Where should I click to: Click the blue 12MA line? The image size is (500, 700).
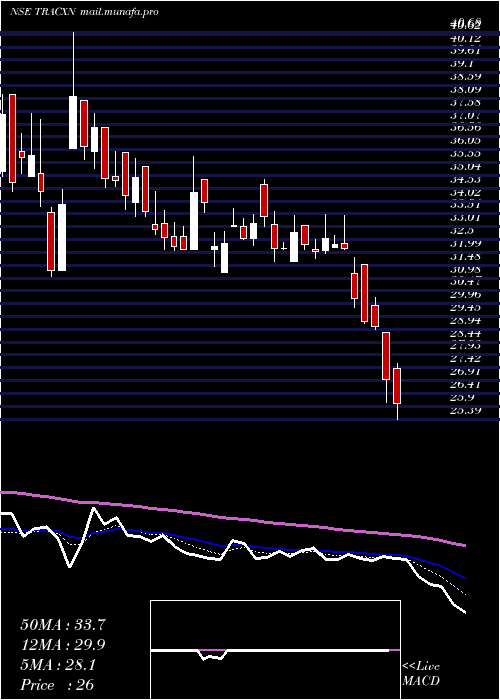tap(232, 546)
